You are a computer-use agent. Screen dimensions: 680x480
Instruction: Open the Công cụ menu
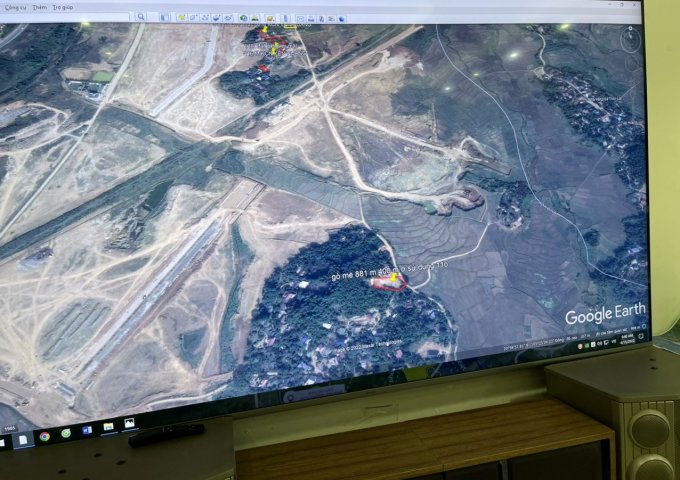15,7
